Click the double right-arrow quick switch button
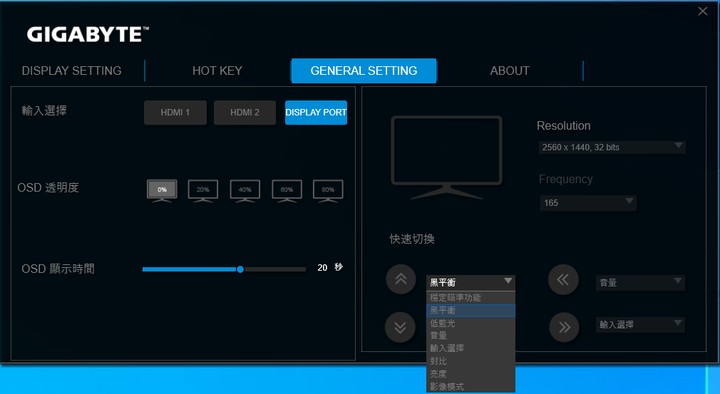 (x=564, y=327)
